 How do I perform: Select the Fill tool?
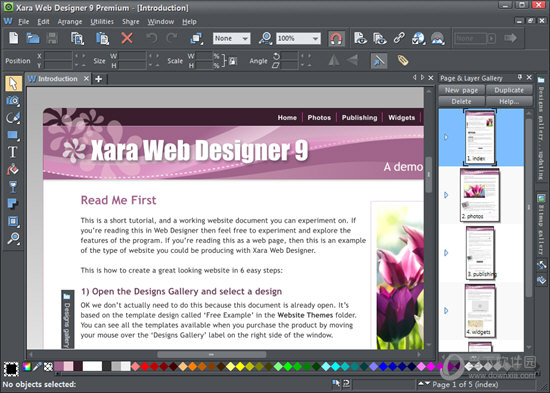[13, 169]
